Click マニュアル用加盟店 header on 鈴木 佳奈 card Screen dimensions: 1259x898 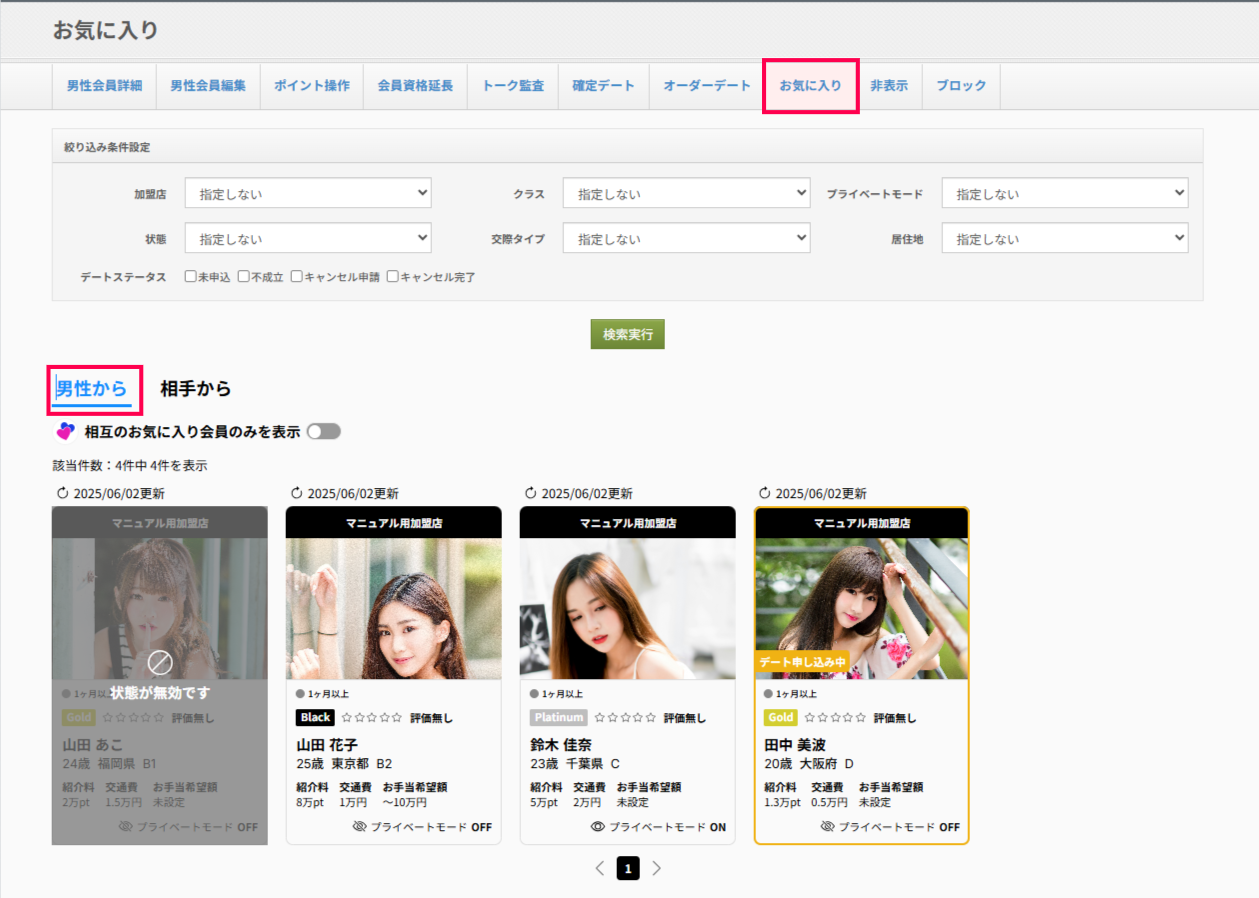[x=628, y=523]
